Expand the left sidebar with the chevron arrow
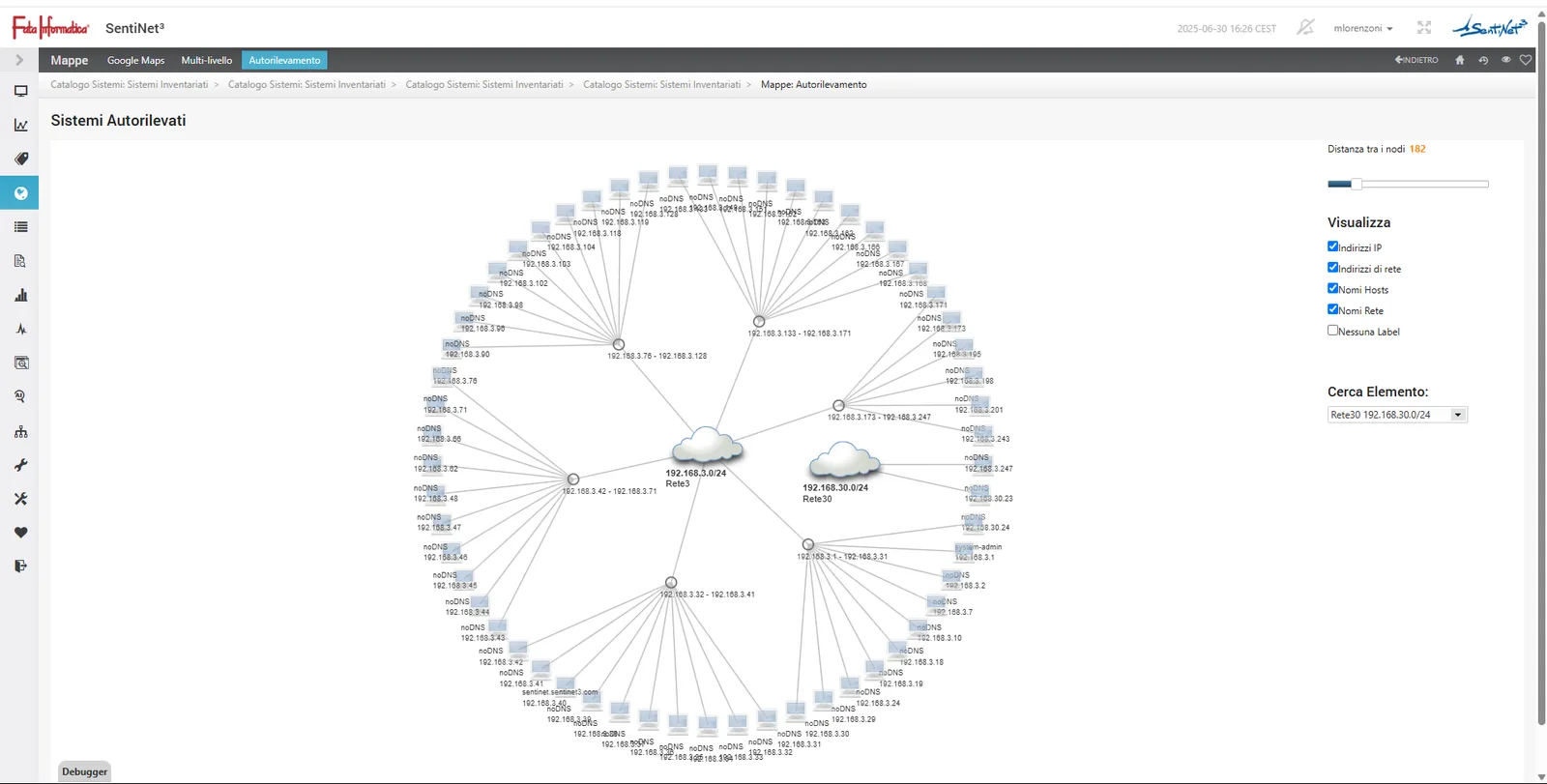The width and height of the screenshot is (1547, 784). (19, 60)
